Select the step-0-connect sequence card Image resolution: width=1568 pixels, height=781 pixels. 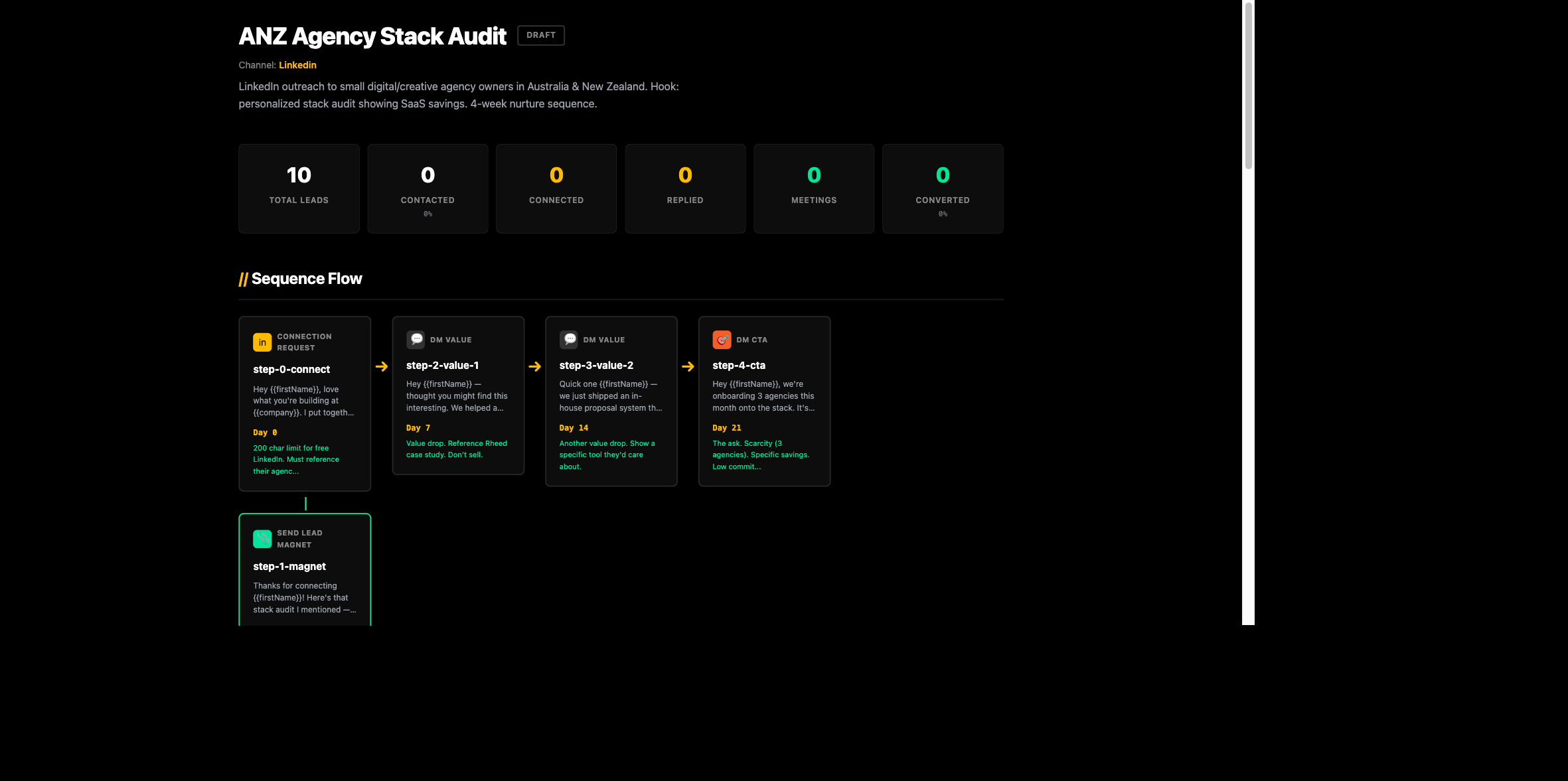(x=305, y=403)
